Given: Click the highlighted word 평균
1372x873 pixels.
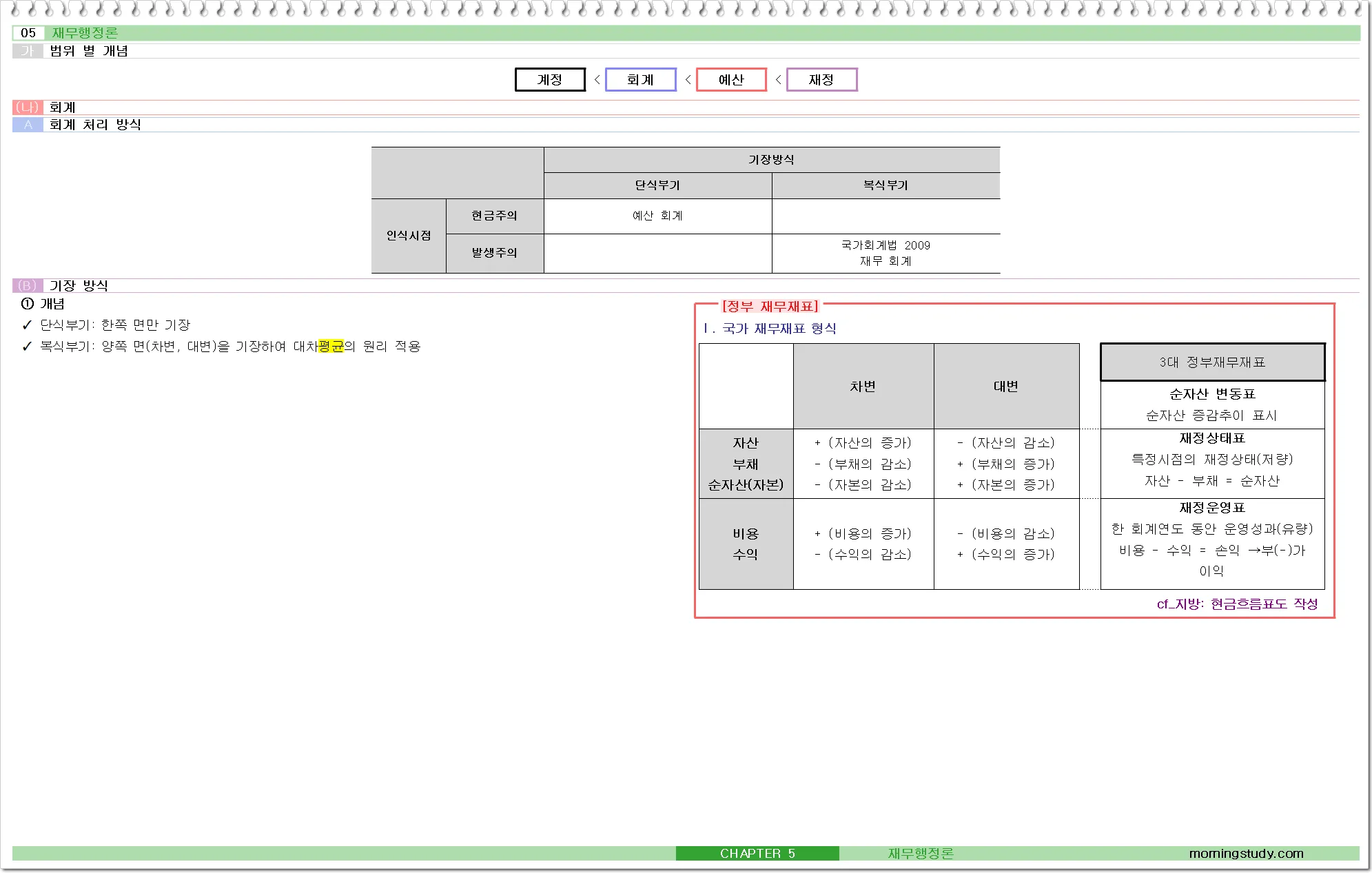Looking at the screenshot, I should coord(331,346).
